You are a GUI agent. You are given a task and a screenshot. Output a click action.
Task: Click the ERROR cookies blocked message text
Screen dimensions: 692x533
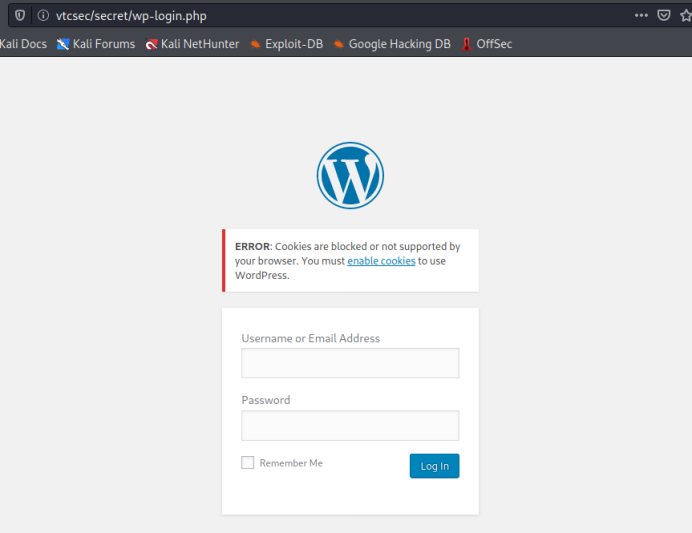point(348,261)
